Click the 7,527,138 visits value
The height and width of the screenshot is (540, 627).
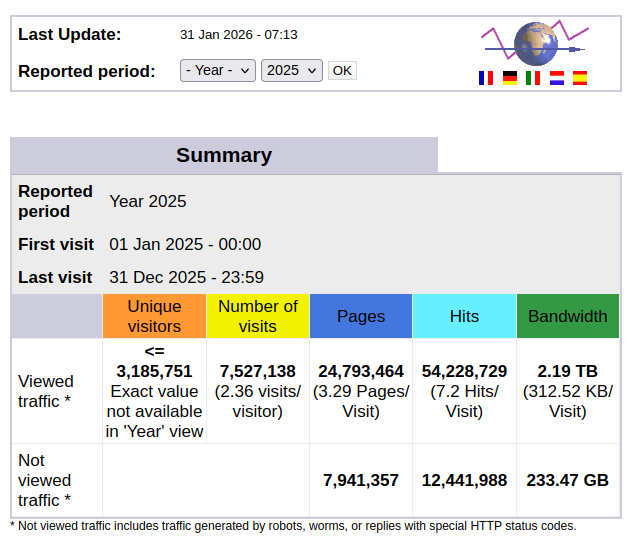257,371
